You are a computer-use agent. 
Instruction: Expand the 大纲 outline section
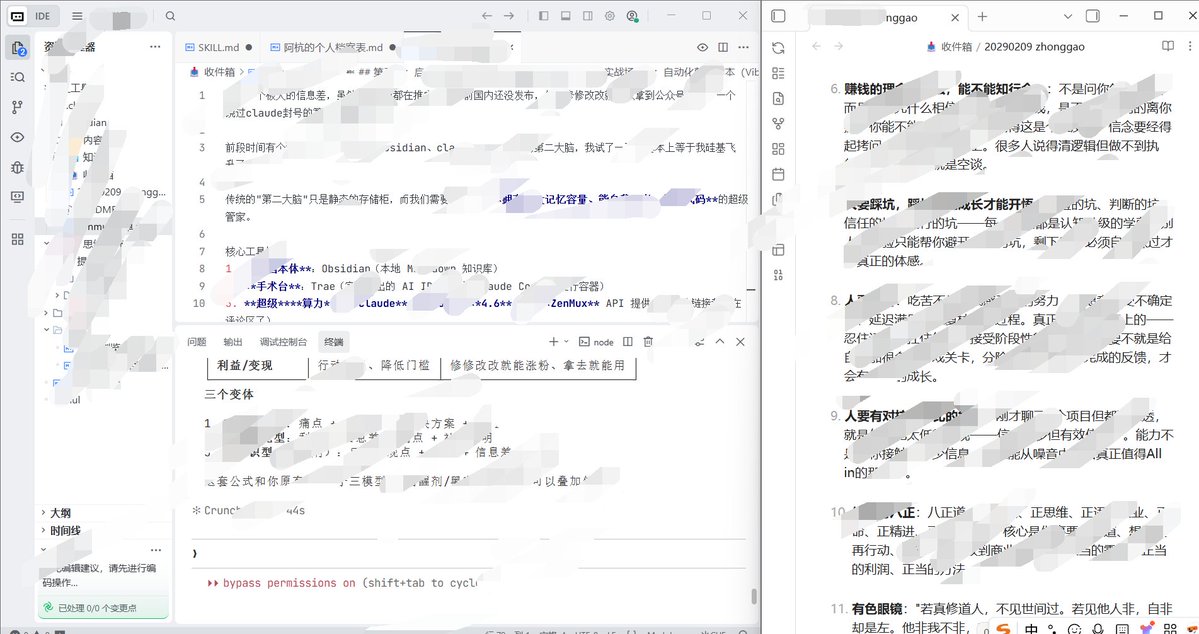(61, 513)
